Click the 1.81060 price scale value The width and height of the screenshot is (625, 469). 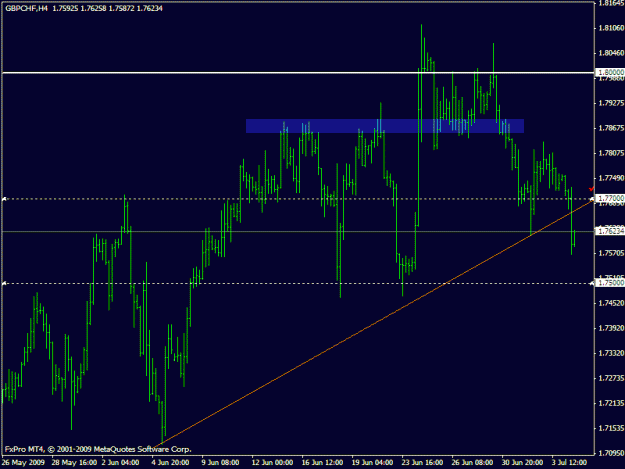(611, 28)
